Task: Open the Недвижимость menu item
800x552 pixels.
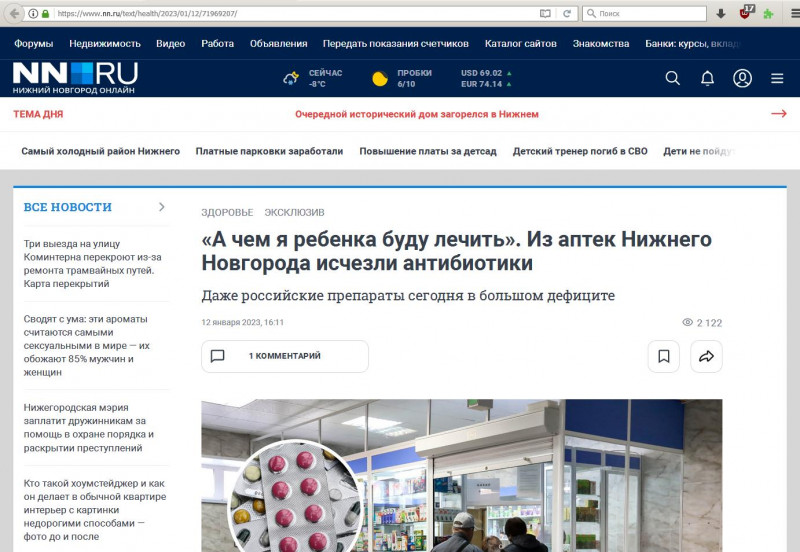Action: pos(105,44)
